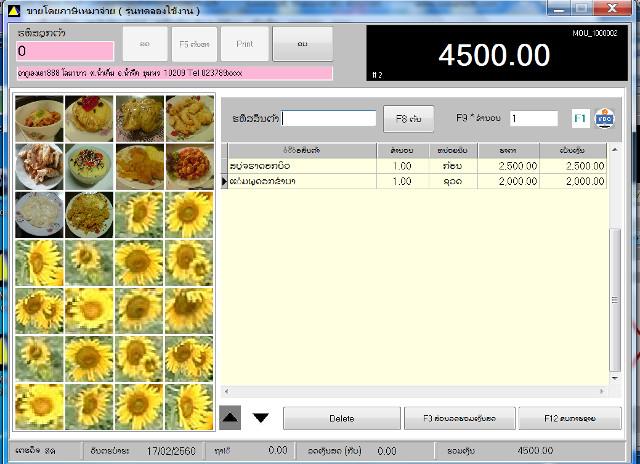The width and height of the screenshot is (640, 464).
Task: Focus the product code input field
Action: click(329, 118)
